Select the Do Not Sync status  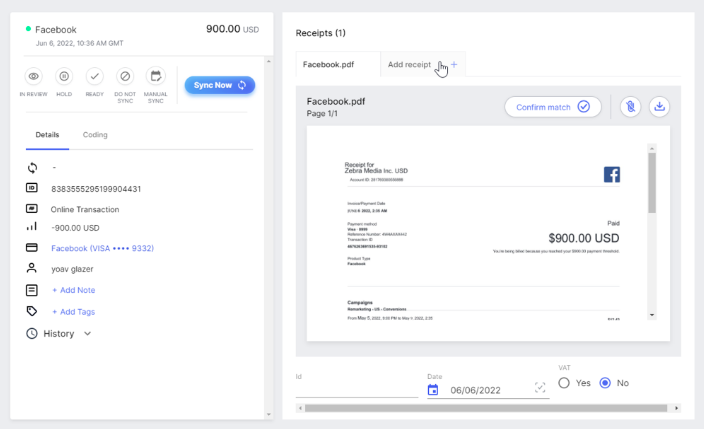click(x=125, y=76)
